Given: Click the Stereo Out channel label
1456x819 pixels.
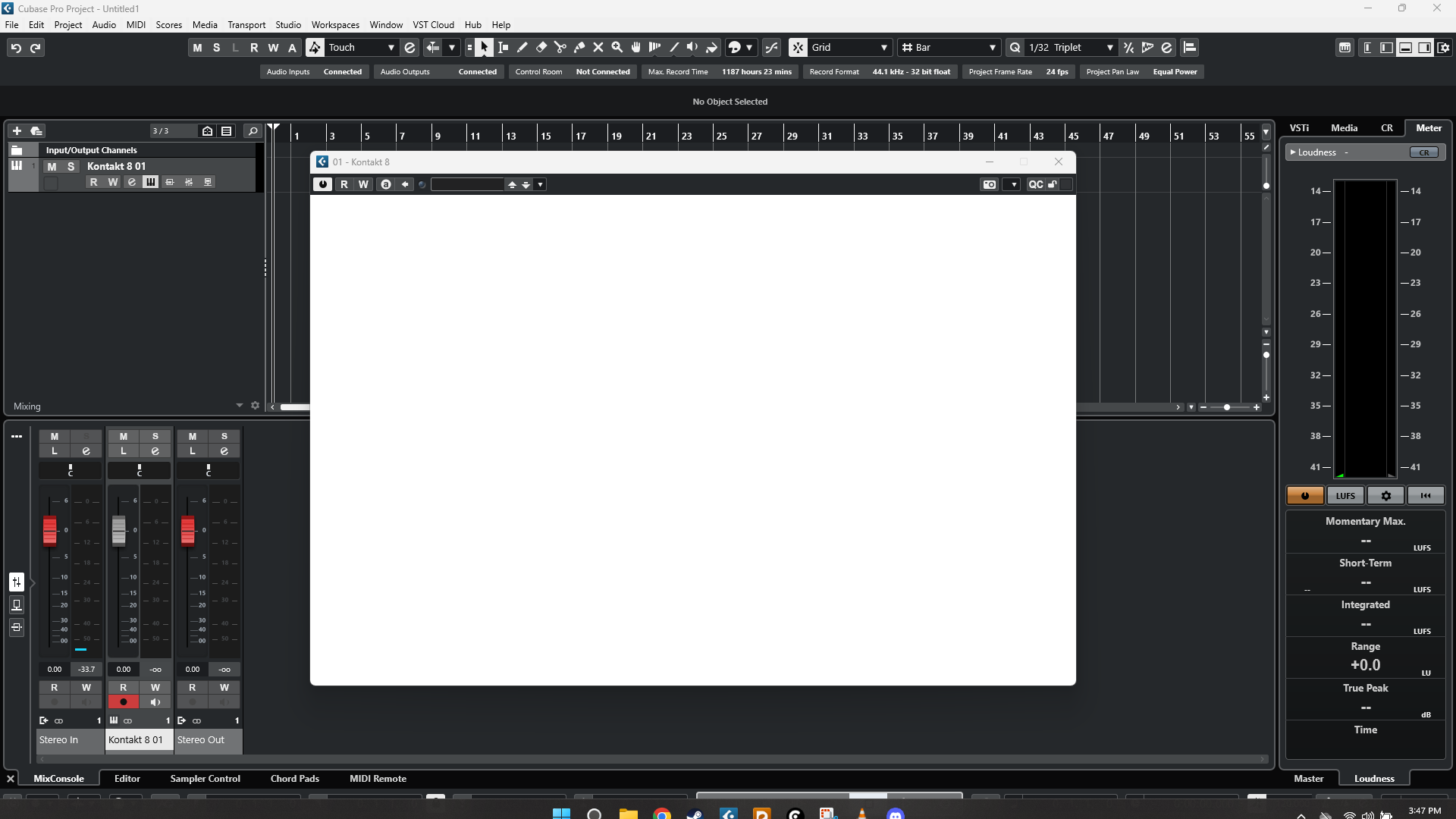Looking at the screenshot, I should coord(209,739).
